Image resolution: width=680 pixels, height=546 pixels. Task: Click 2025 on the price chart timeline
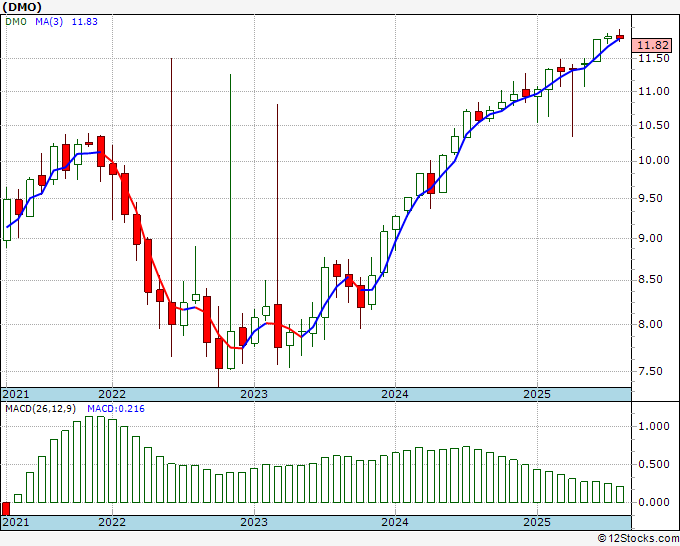pyautogui.click(x=537, y=394)
